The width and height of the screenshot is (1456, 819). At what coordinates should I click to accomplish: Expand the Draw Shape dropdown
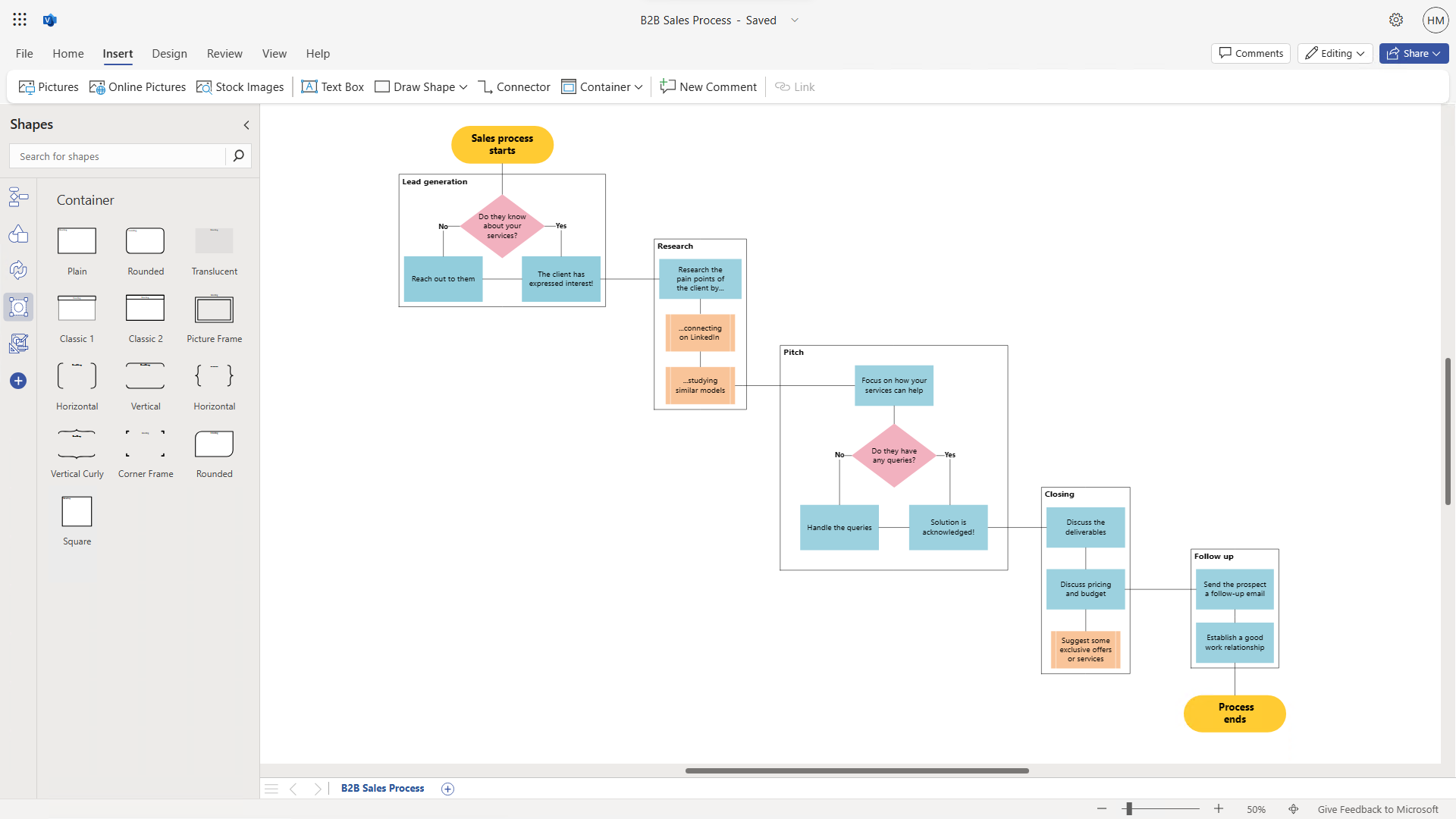463,87
